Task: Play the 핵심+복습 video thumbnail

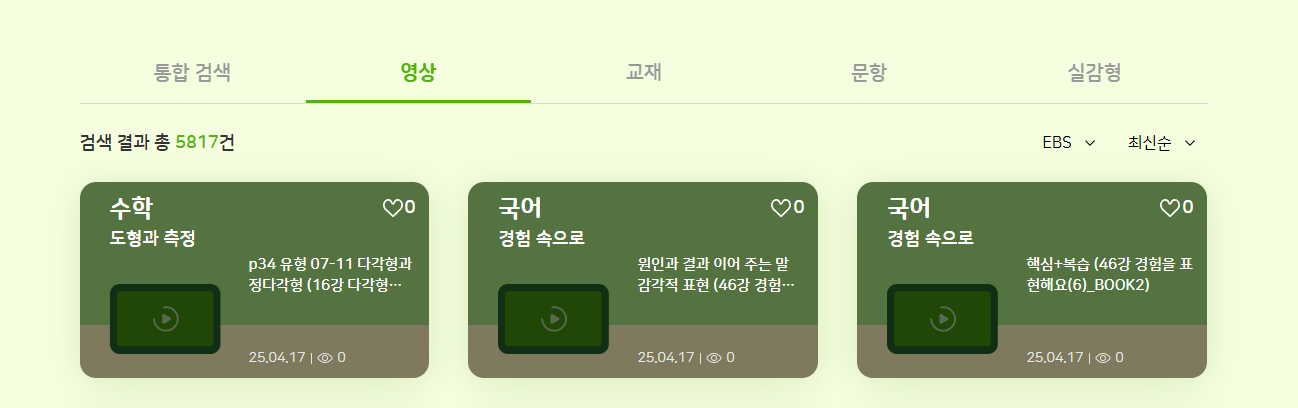Action: point(942,319)
